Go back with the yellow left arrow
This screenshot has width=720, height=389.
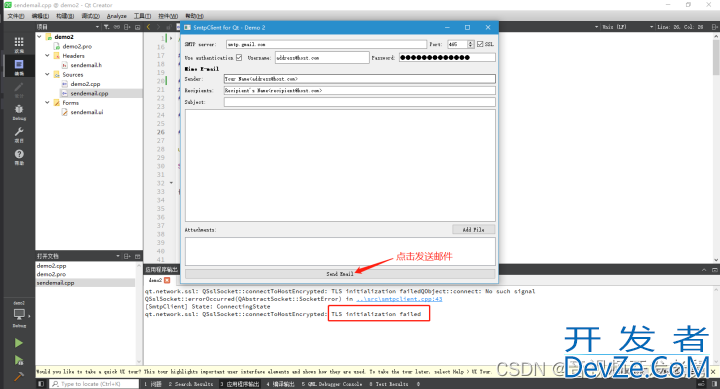pos(148,27)
